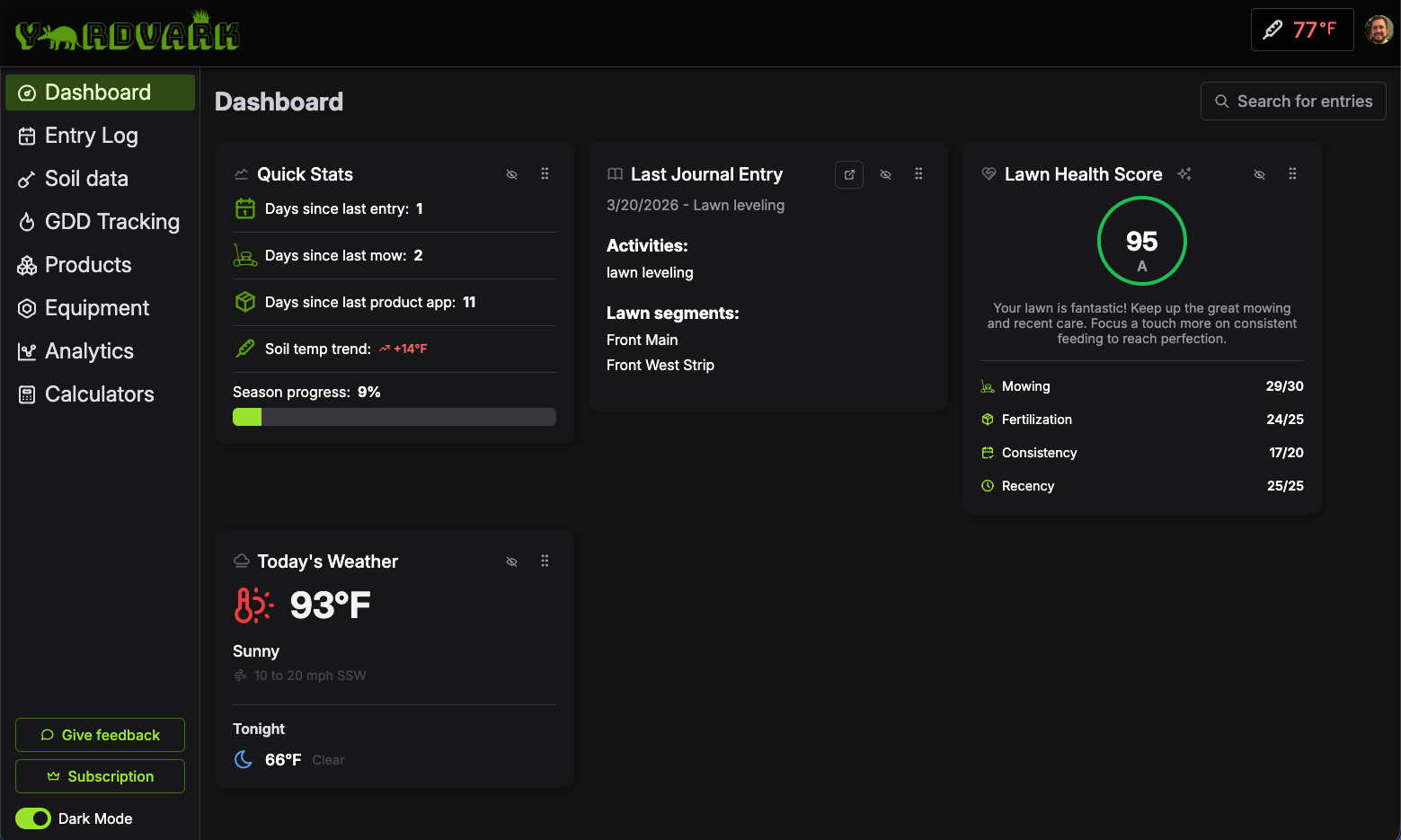Image resolution: width=1401 pixels, height=840 pixels.
Task: Open the Analytics chart icon
Action: pyautogui.click(x=26, y=350)
